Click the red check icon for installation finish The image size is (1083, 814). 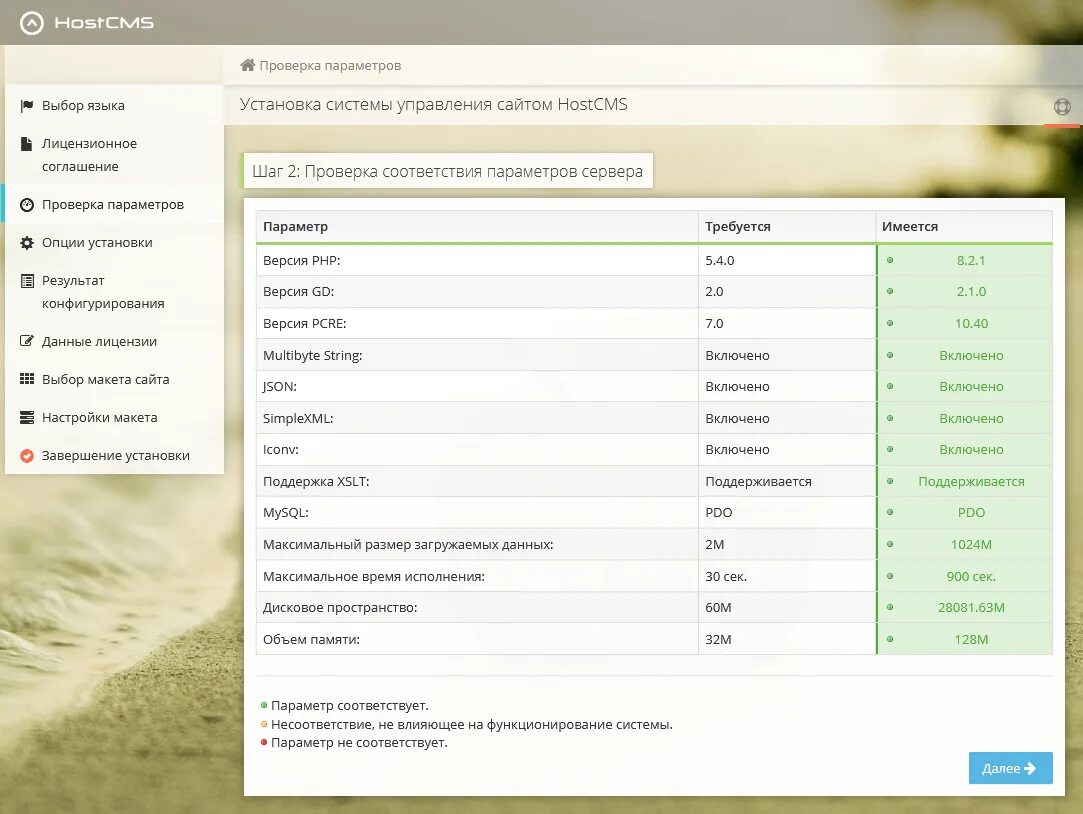27,455
